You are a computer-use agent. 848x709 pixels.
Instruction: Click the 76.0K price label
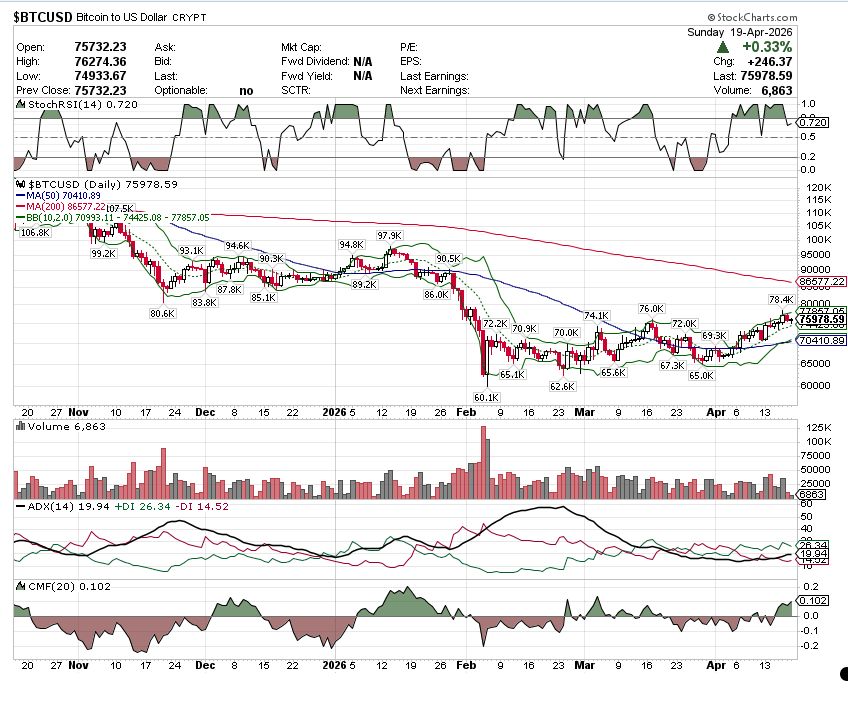[651, 308]
